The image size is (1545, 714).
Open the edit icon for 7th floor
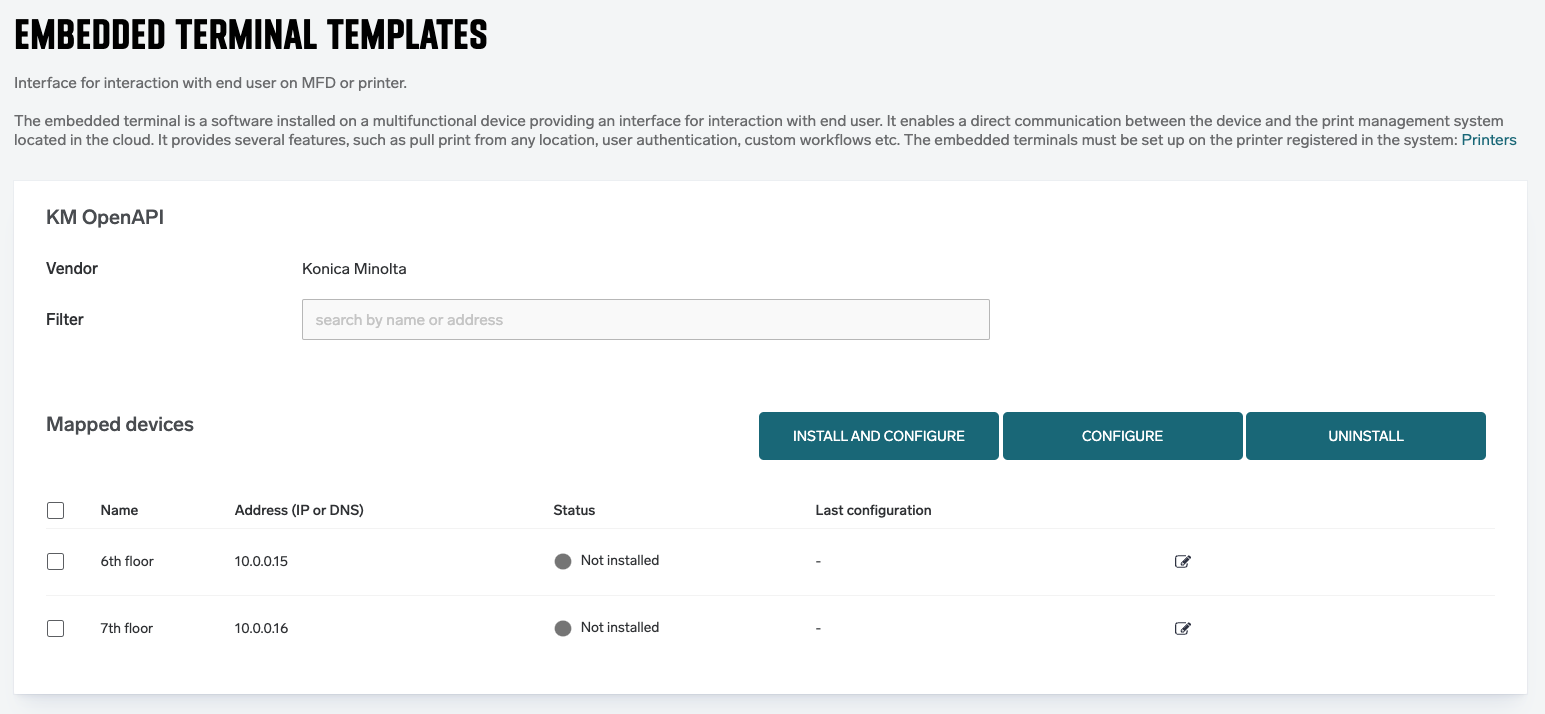[x=1182, y=629]
